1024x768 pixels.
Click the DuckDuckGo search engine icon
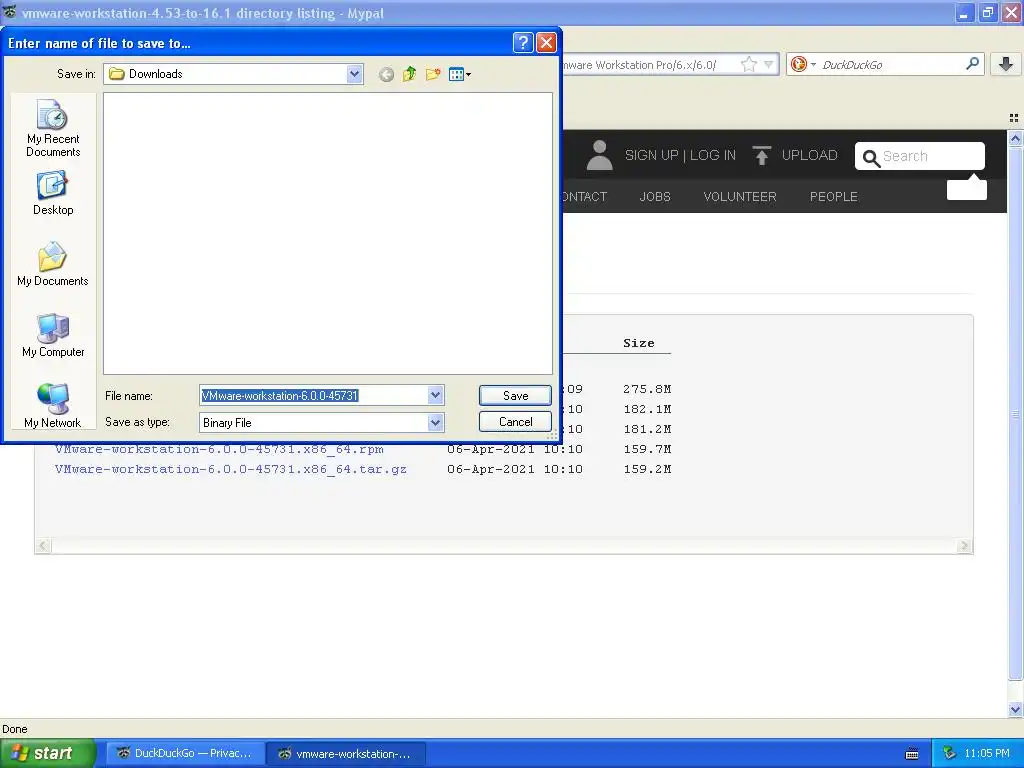pos(798,64)
